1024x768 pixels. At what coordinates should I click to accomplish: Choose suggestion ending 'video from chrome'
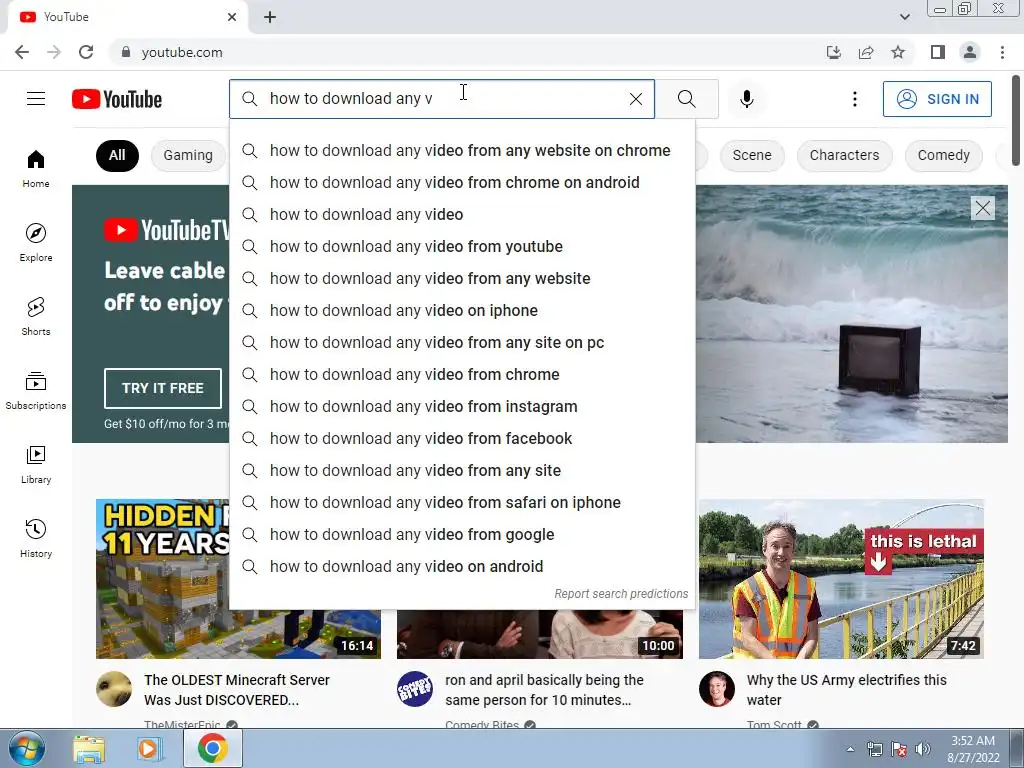[462, 374]
